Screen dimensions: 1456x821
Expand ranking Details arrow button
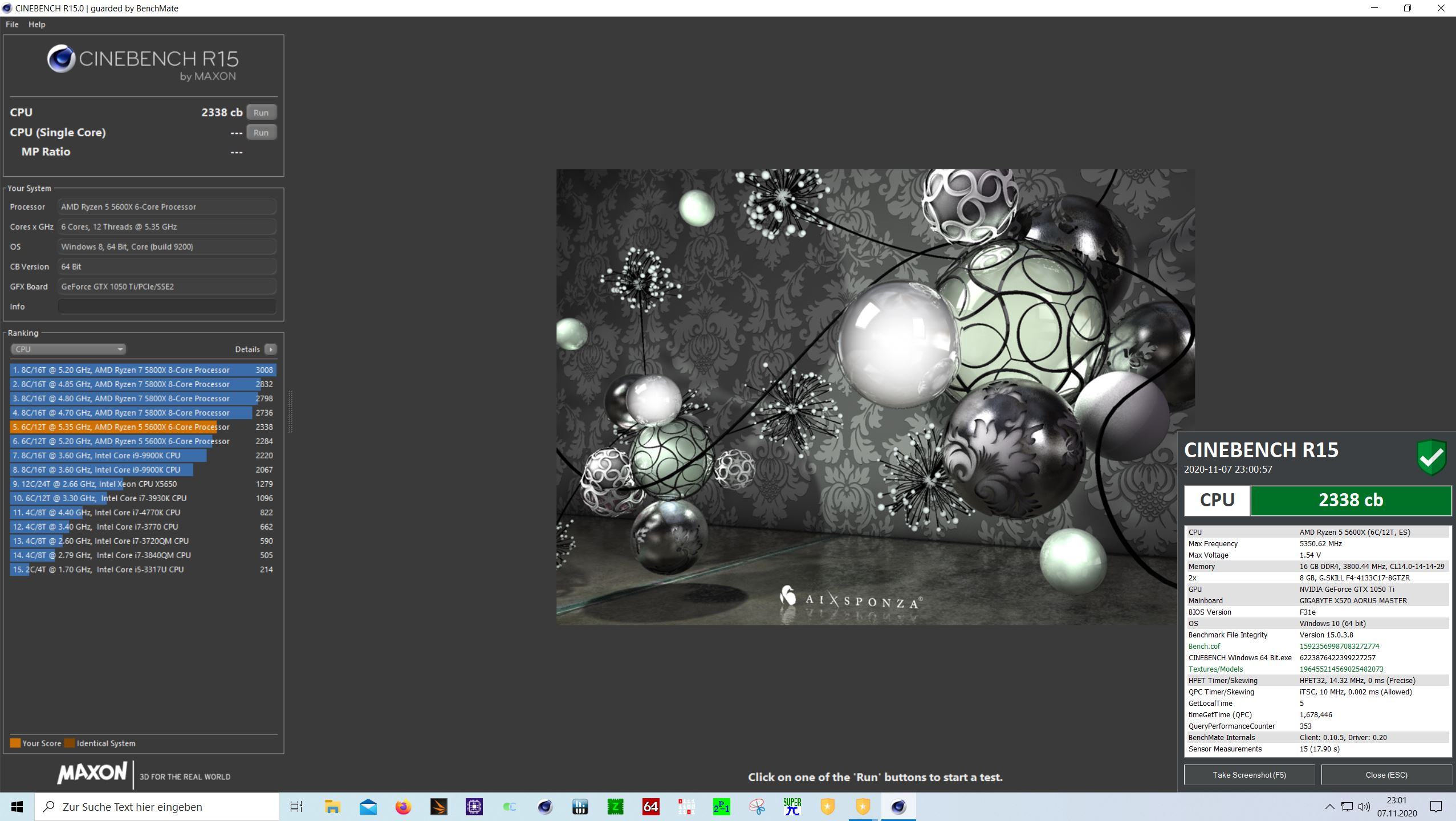coord(271,349)
